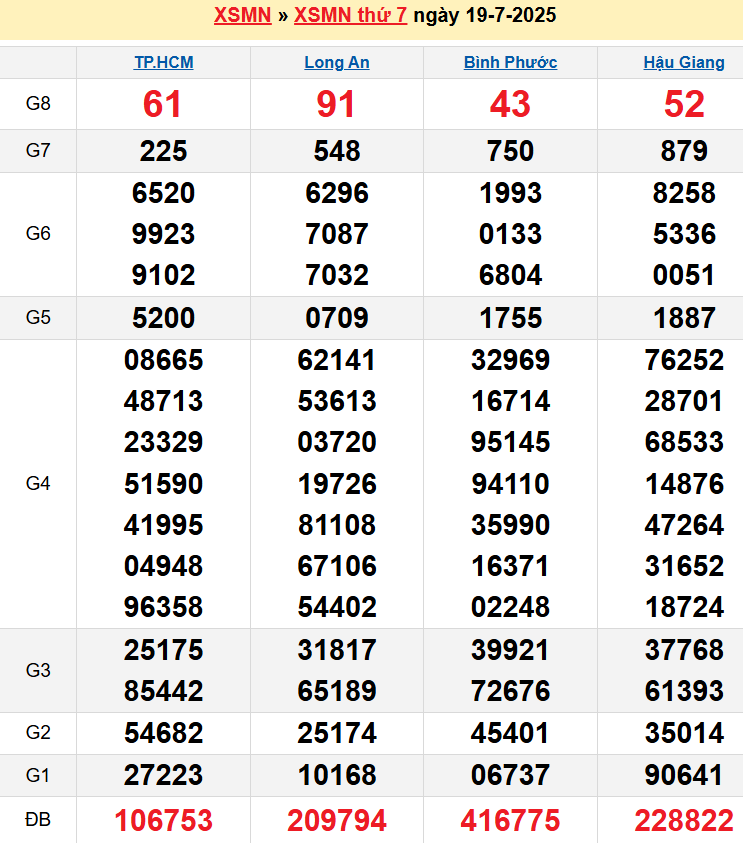
Task: Select G4 number 62141
Action: coord(337,360)
